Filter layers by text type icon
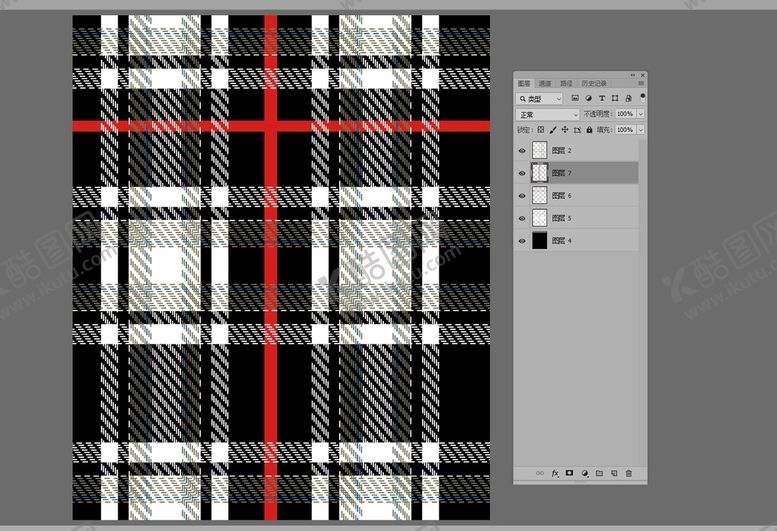 point(602,99)
